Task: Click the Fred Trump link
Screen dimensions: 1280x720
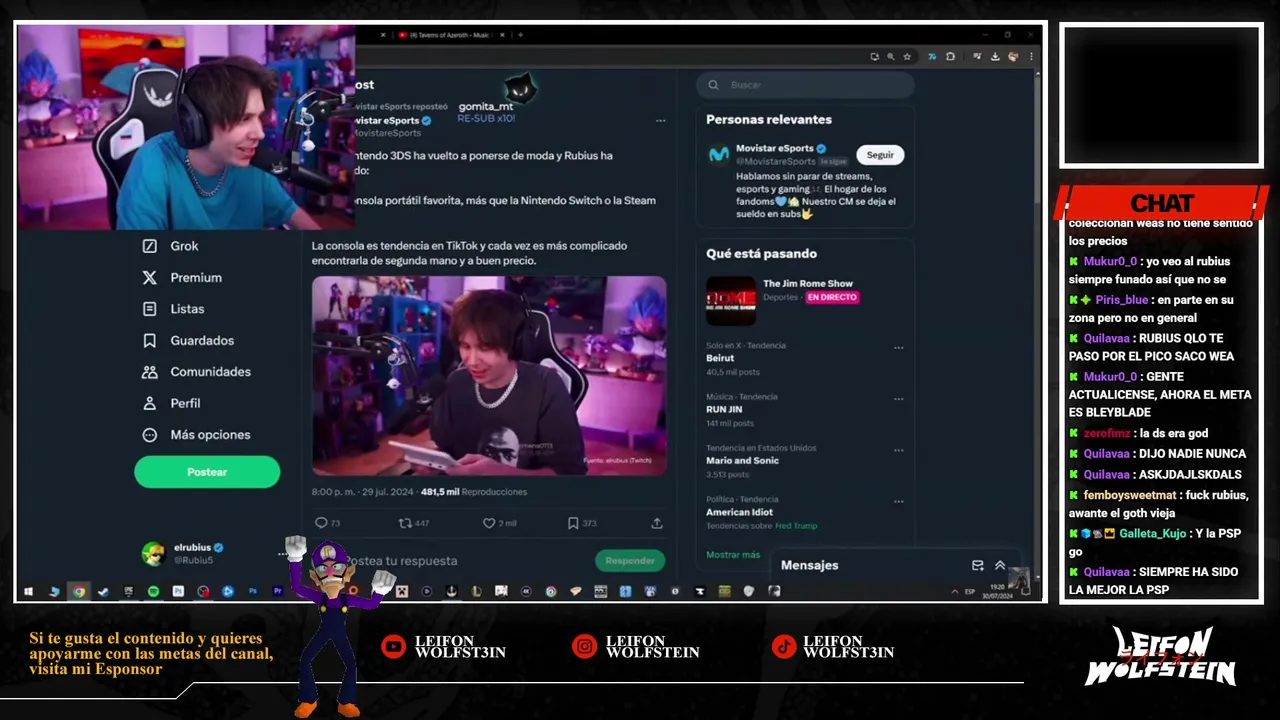Action: pyautogui.click(x=795, y=526)
